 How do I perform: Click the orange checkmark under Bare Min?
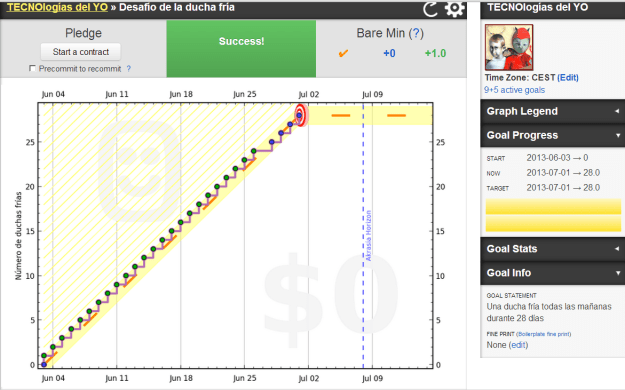pos(343,53)
